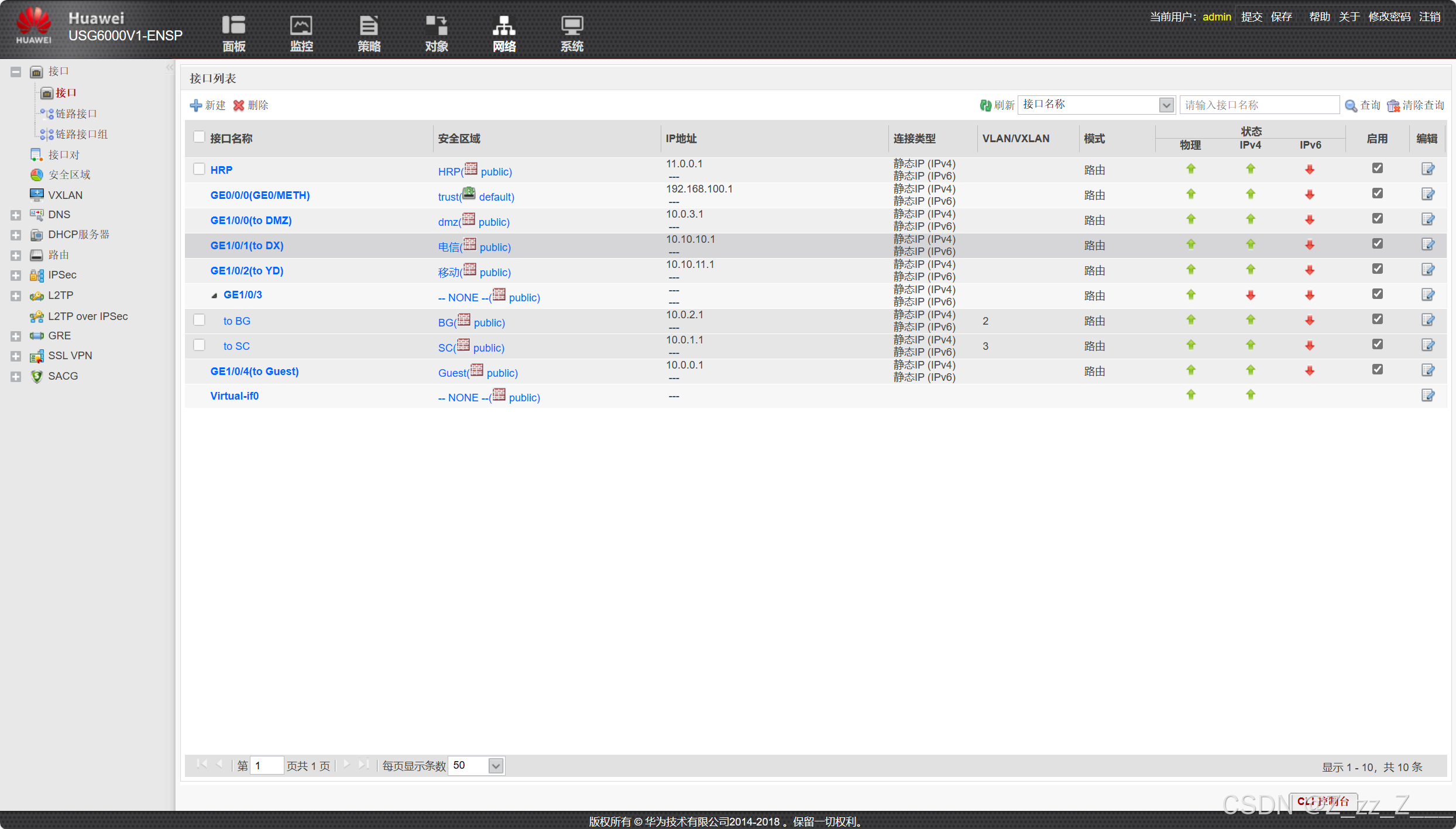Click the magnifier query icon
The image size is (1456, 829).
click(1351, 105)
